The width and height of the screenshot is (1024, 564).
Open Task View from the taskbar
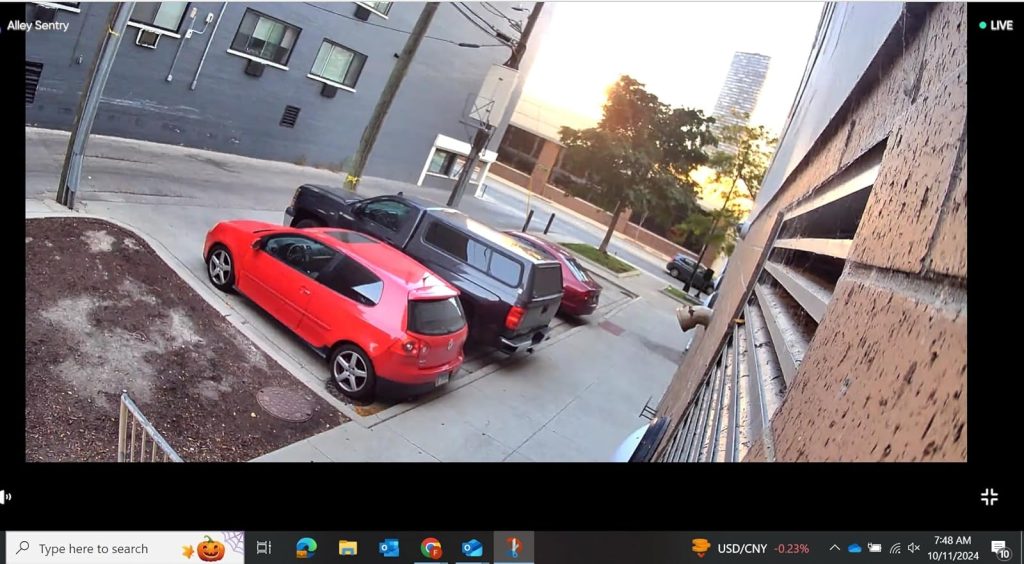264,548
